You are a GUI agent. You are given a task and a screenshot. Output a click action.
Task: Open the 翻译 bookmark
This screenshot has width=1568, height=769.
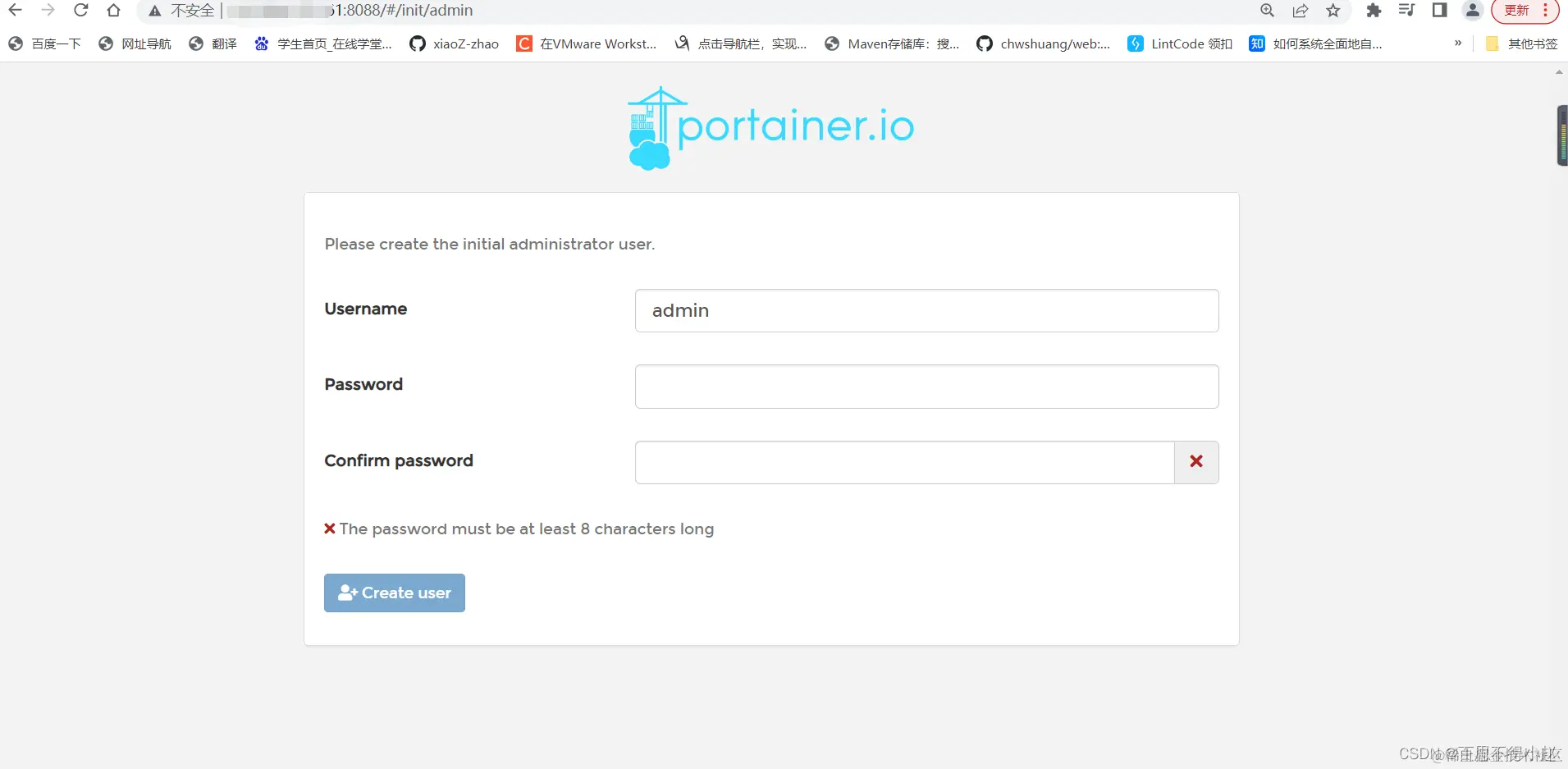click(x=213, y=43)
